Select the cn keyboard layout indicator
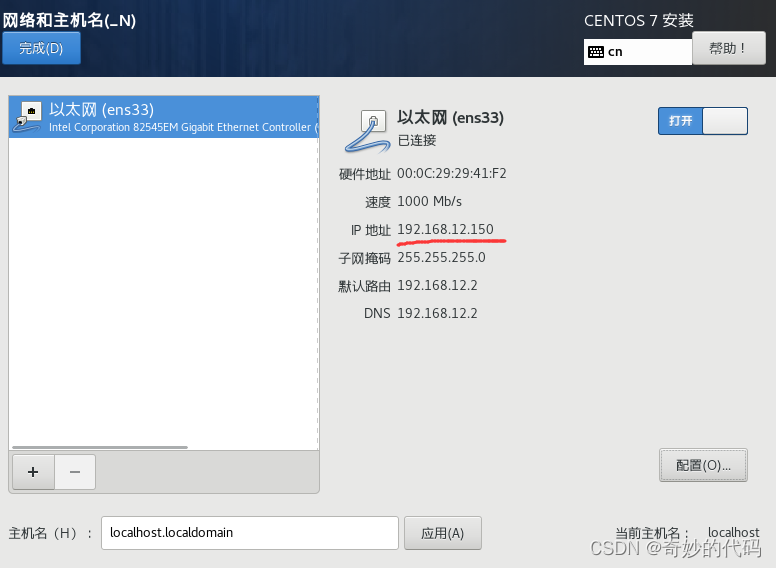The image size is (776, 568). coord(637,52)
